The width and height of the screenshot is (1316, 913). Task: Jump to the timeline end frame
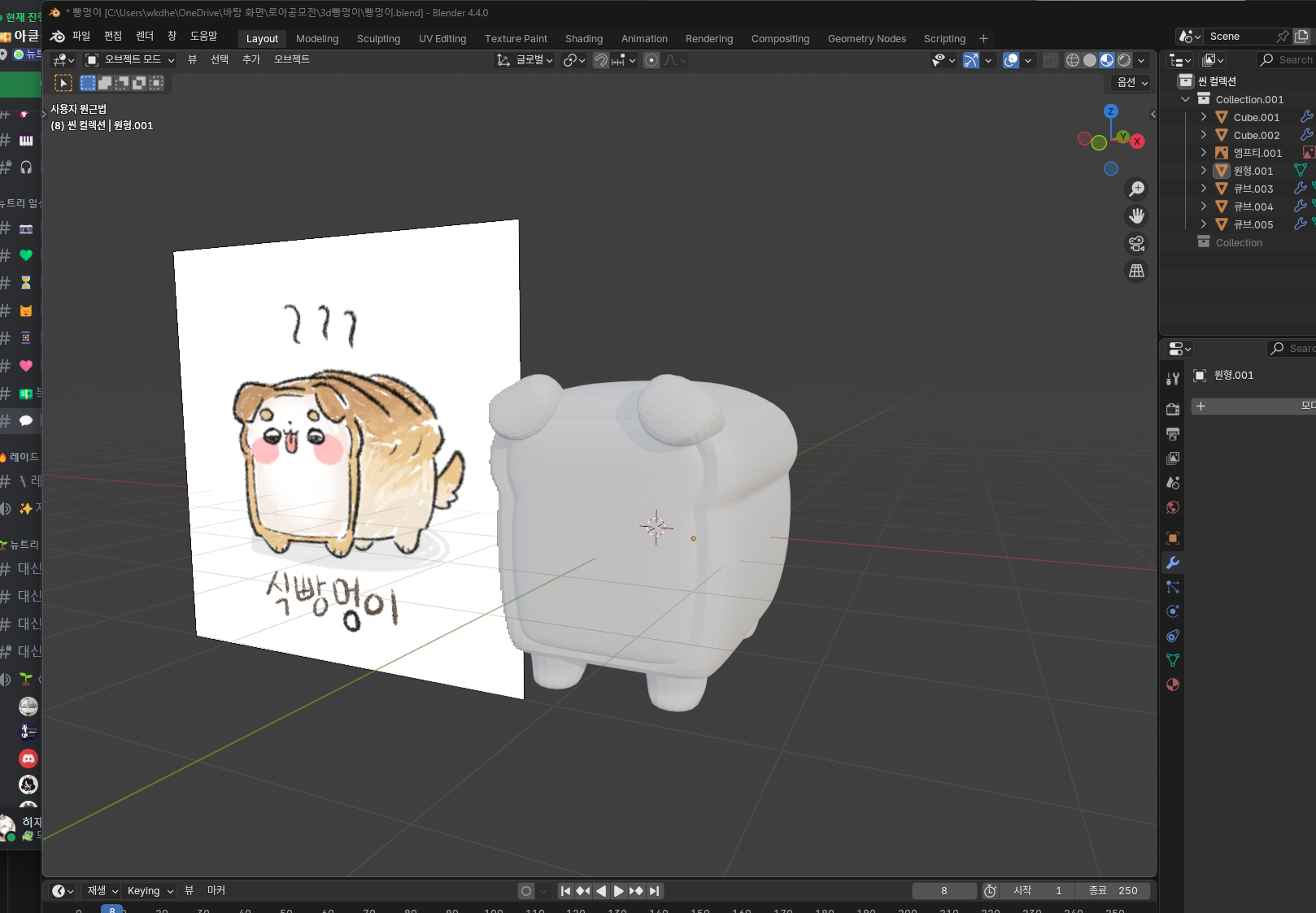coord(655,891)
